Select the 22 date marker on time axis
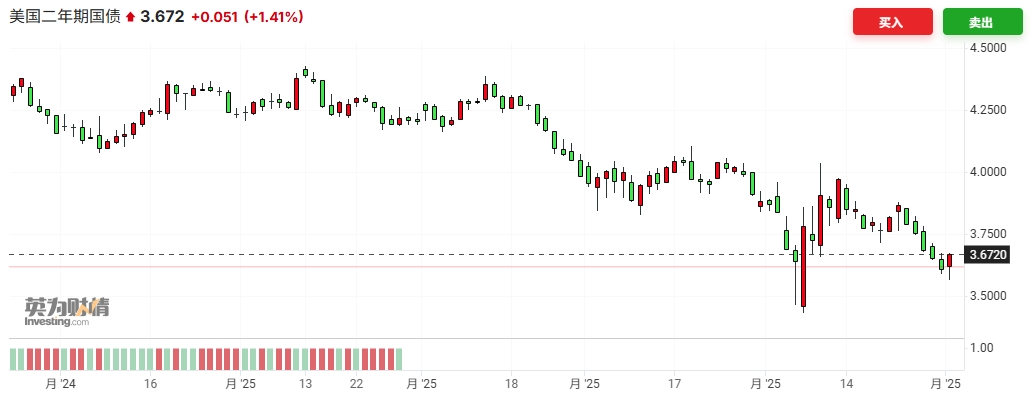1032x413 pixels. 356,383
